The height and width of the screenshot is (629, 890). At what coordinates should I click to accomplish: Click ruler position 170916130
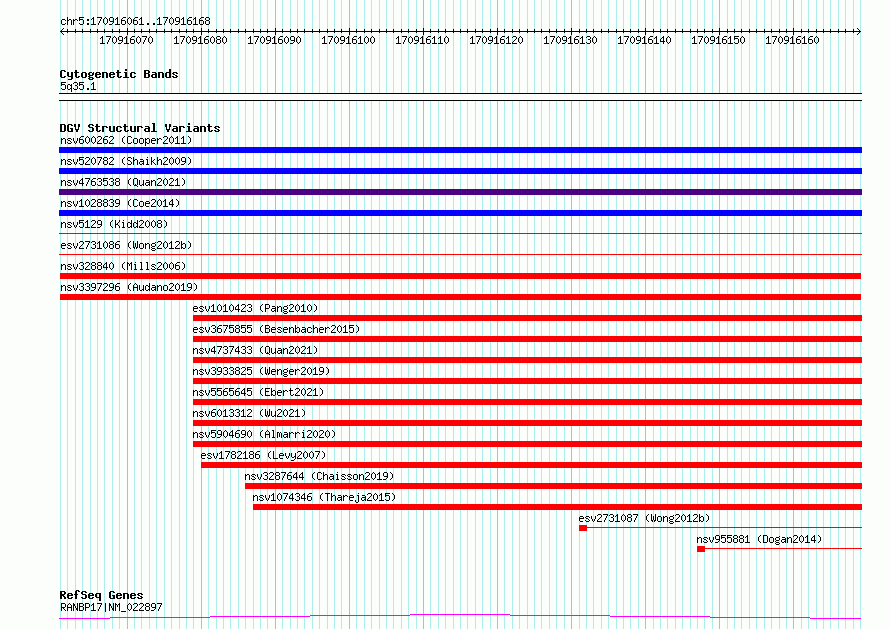(x=570, y=40)
